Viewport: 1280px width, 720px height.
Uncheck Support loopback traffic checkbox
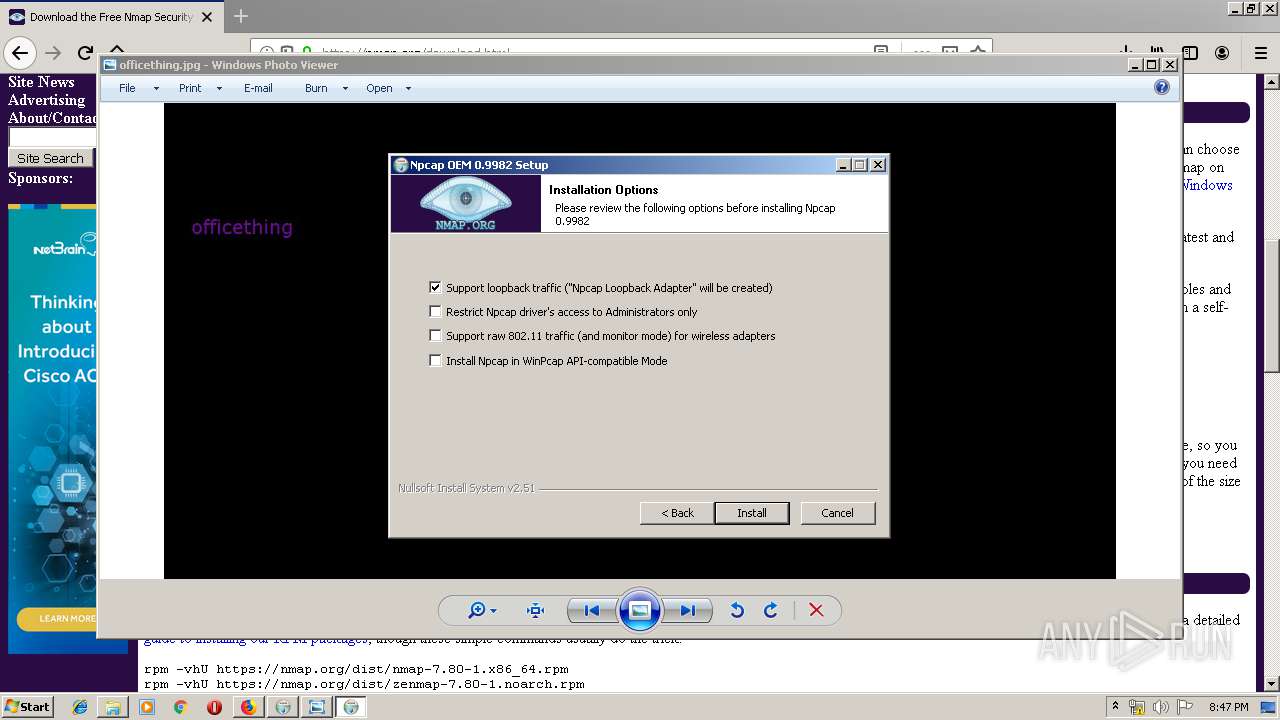(x=435, y=287)
